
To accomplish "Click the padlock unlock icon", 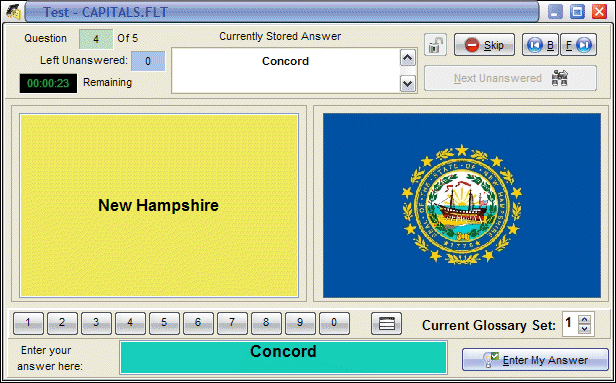I will (x=435, y=45).
